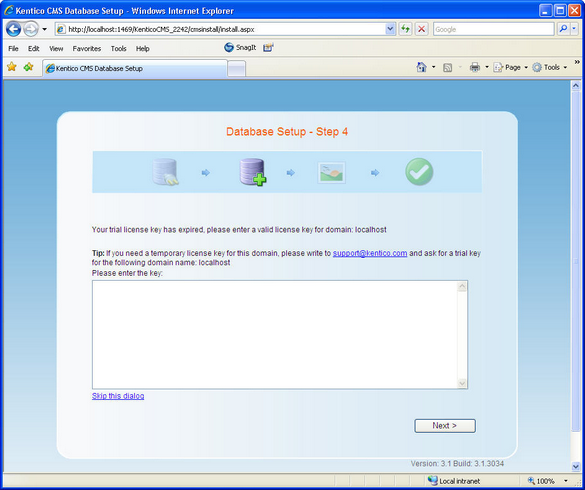Open the Tools command bar gear menu
Screen dimensions: 585x490
point(550,67)
